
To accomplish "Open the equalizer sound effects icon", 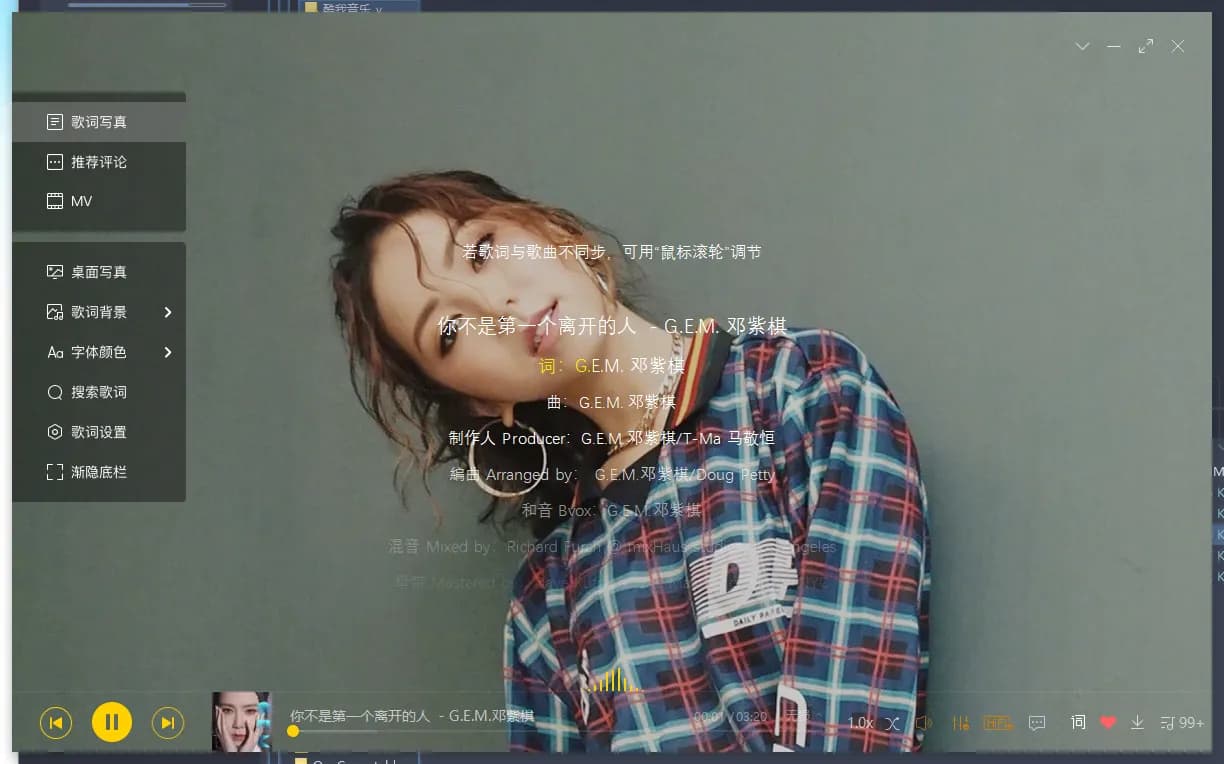I will coord(961,723).
